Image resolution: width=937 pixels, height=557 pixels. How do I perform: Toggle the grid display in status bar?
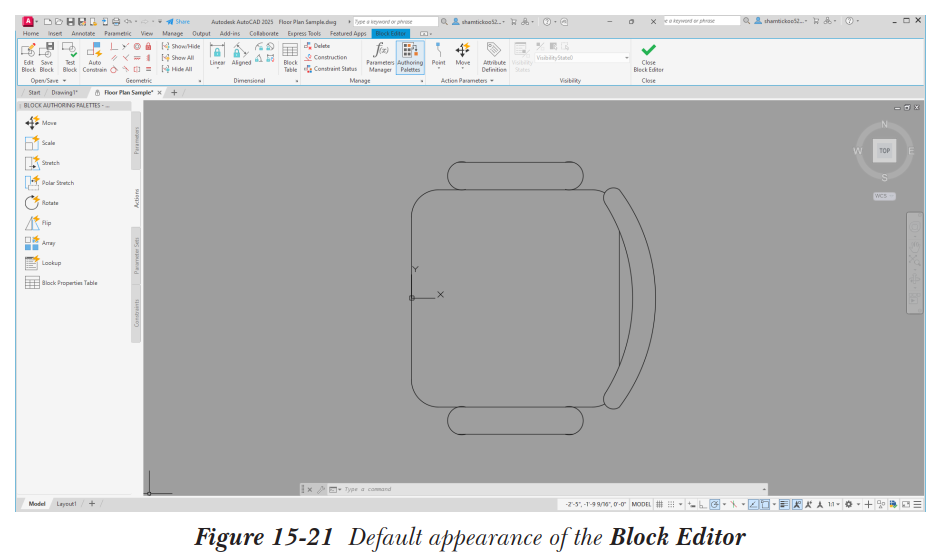pos(660,504)
